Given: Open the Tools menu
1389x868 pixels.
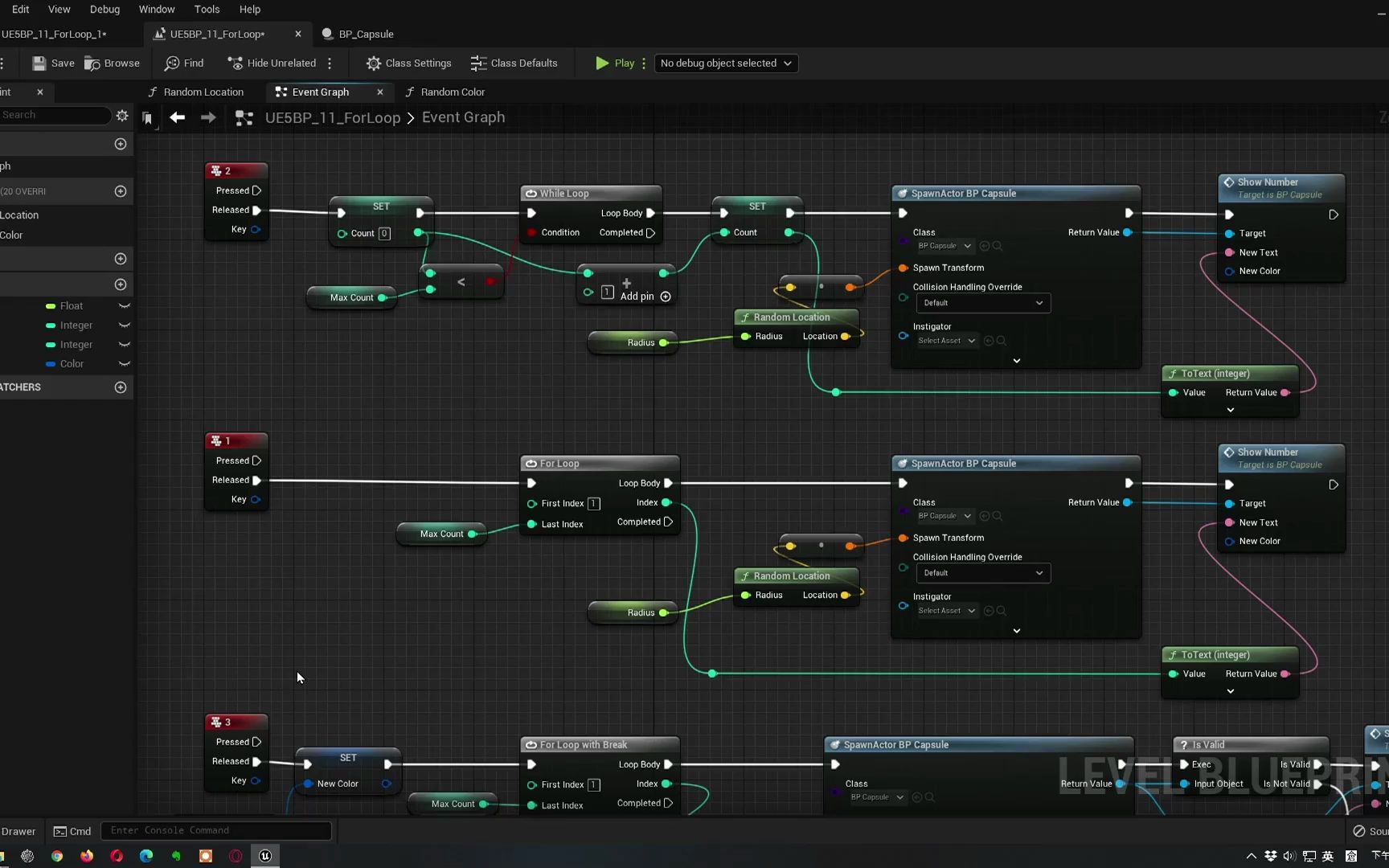Looking at the screenshot, I should click(207, 10).
